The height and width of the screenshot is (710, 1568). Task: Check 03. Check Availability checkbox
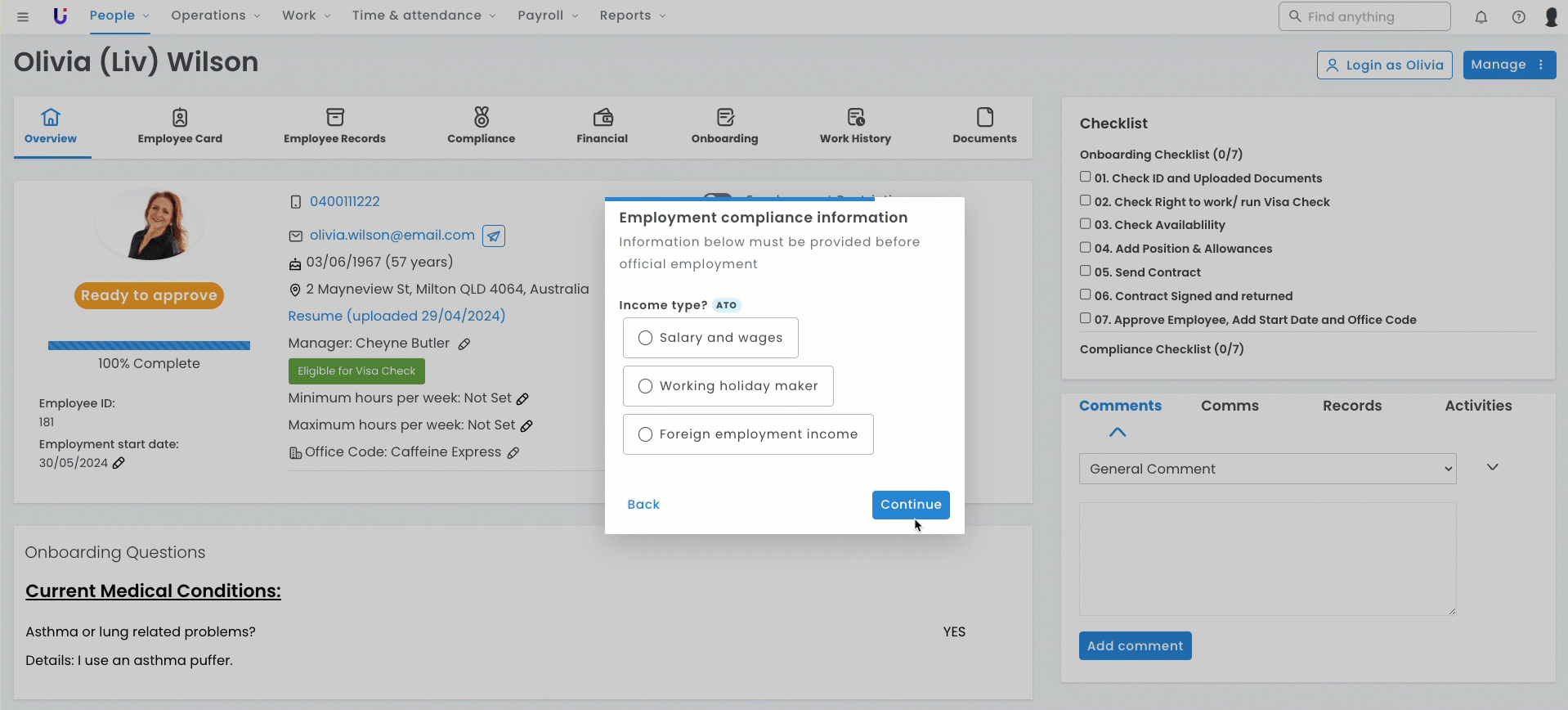click(1085, 224)
